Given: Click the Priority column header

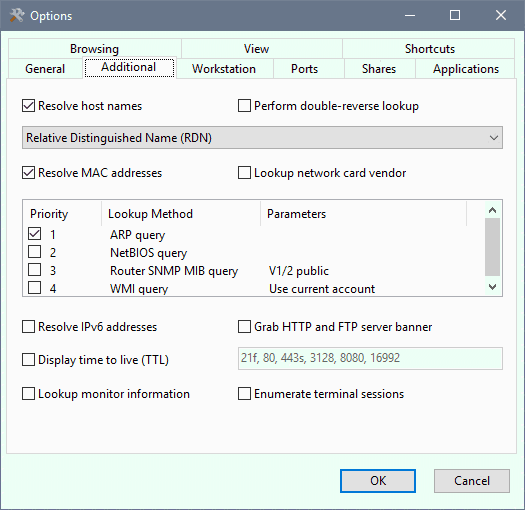Looking at the screenshot, I should tap(62, 214).
